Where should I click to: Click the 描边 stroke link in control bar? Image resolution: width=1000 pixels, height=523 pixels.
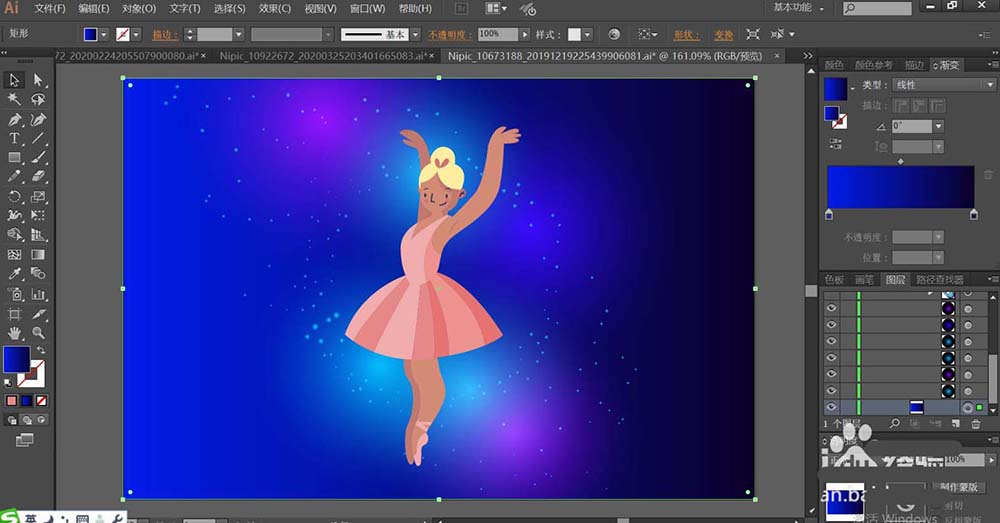165,34
